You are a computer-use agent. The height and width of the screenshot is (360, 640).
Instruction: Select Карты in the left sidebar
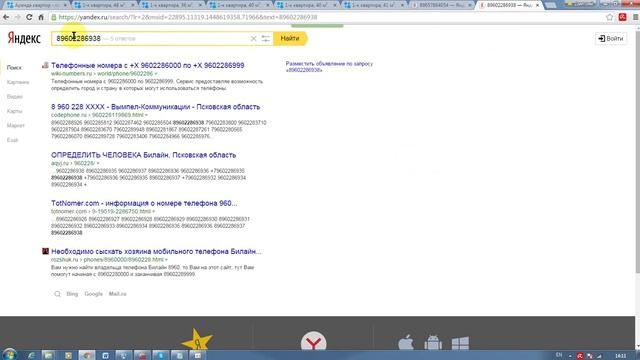click(14, 111)
